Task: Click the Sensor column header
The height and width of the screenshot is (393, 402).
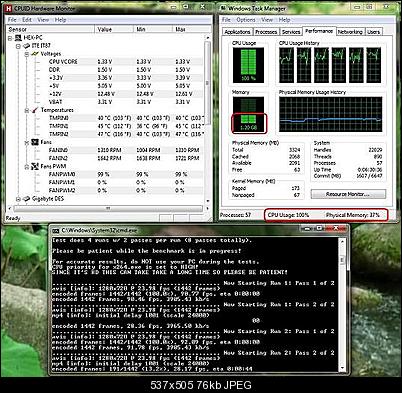Action: (x=51, y=29)
